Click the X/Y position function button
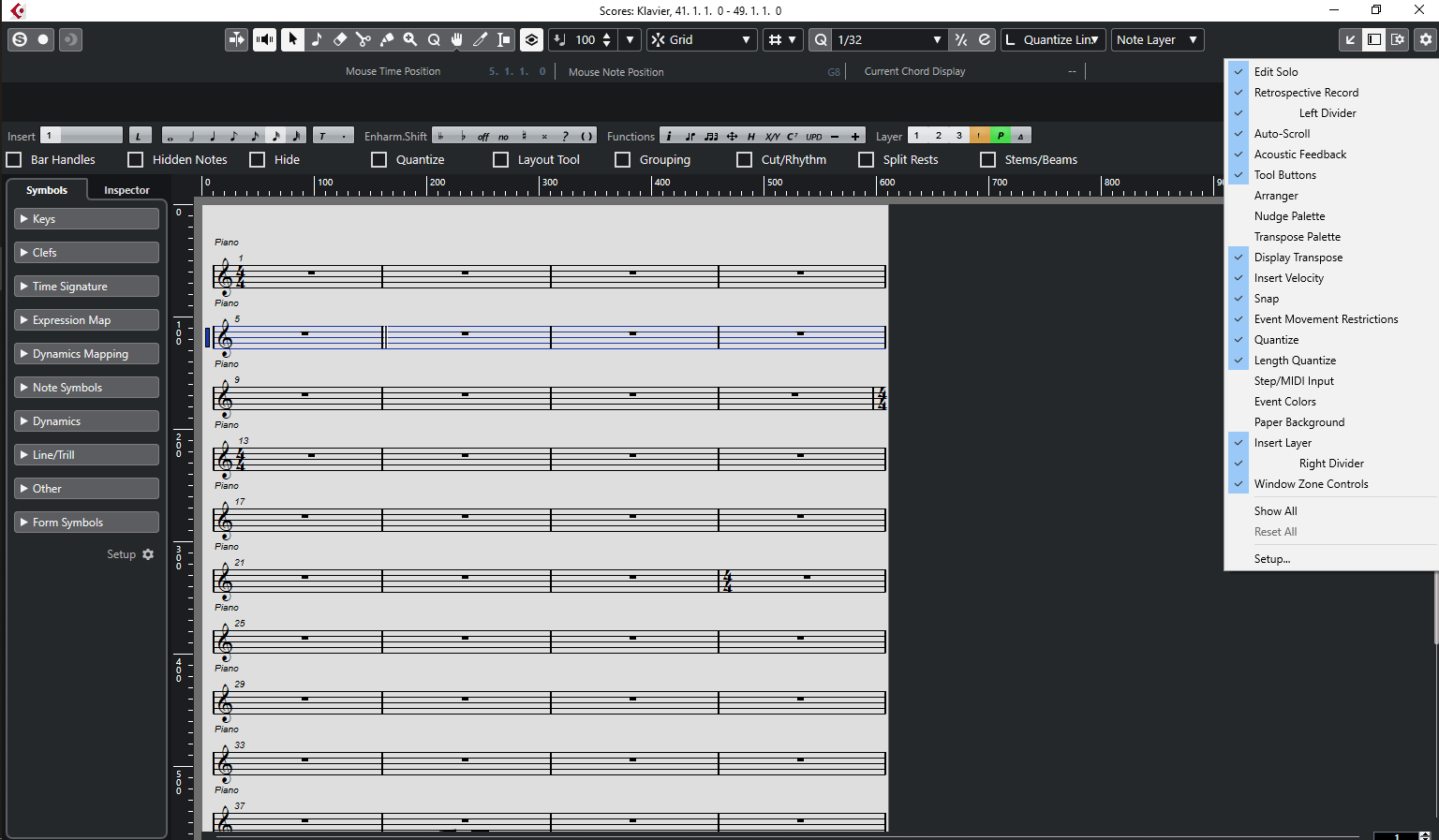Viewport: 1439px width, 840px height. pos(772,136)
